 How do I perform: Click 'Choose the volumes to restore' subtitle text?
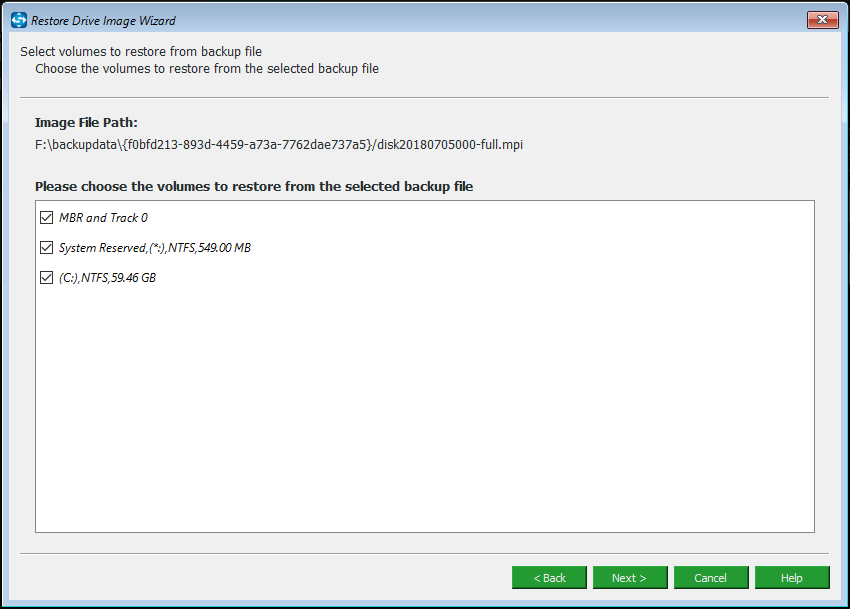[207, 69]
